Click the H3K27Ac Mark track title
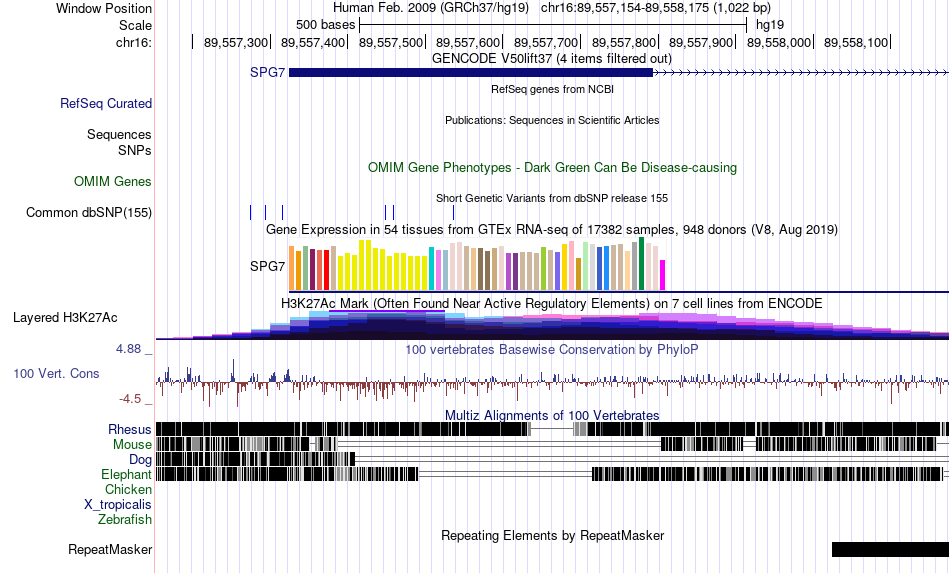This screenshot has height=573, width=950. click(x=552, y=303)
